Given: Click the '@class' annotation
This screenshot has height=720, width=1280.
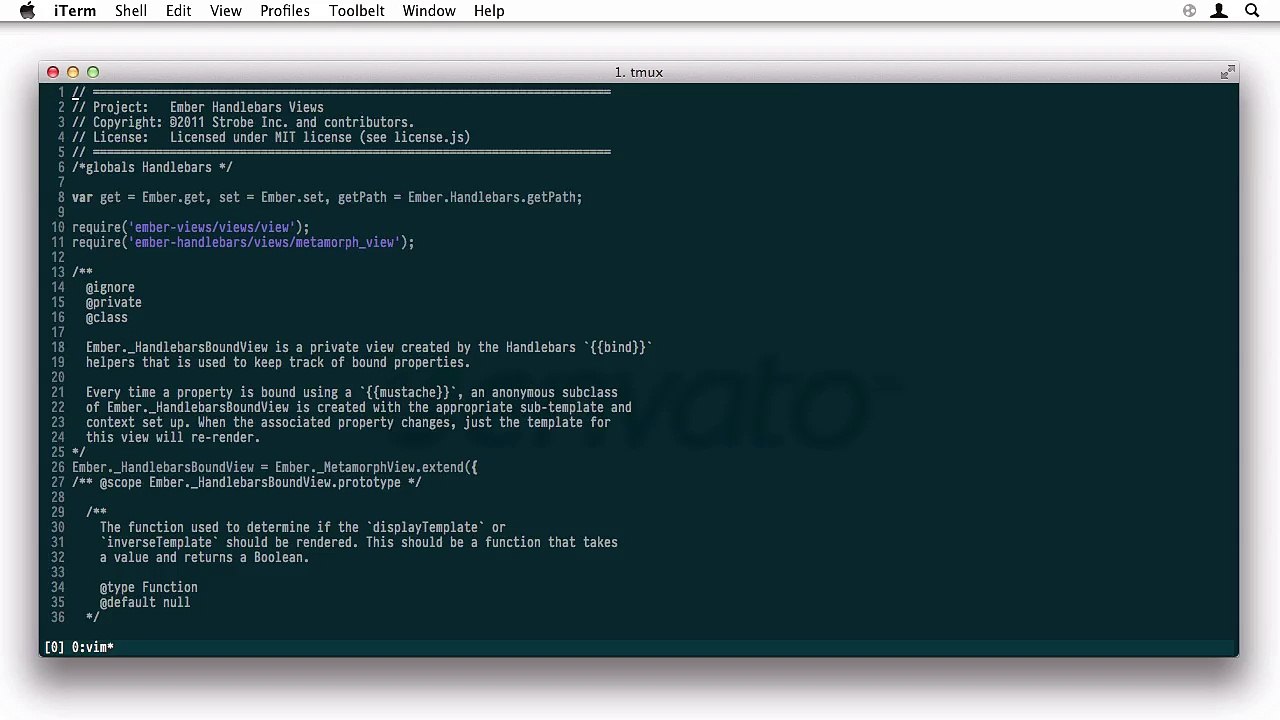Looking at the screenshot, I should pyautogui.click(x=107, y=317).
